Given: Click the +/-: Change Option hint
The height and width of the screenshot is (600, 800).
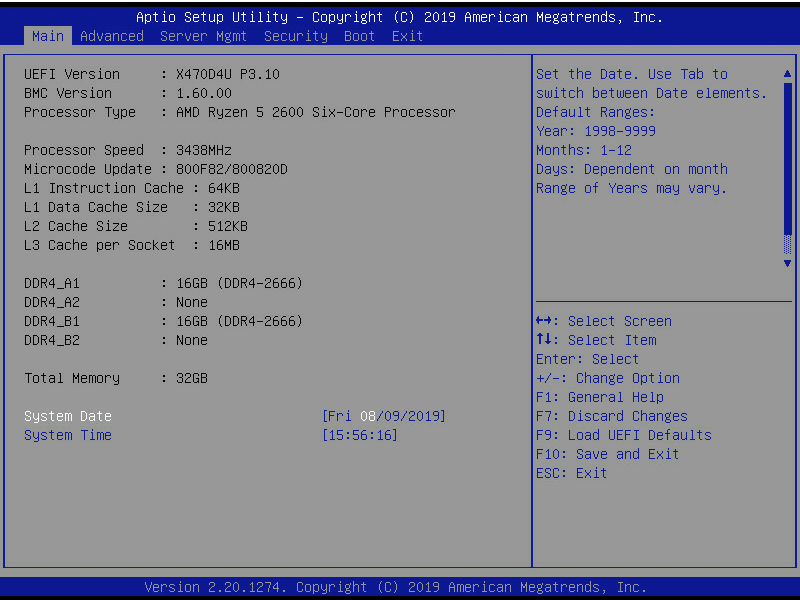Looking at the screenshot, I should point(608,378).
